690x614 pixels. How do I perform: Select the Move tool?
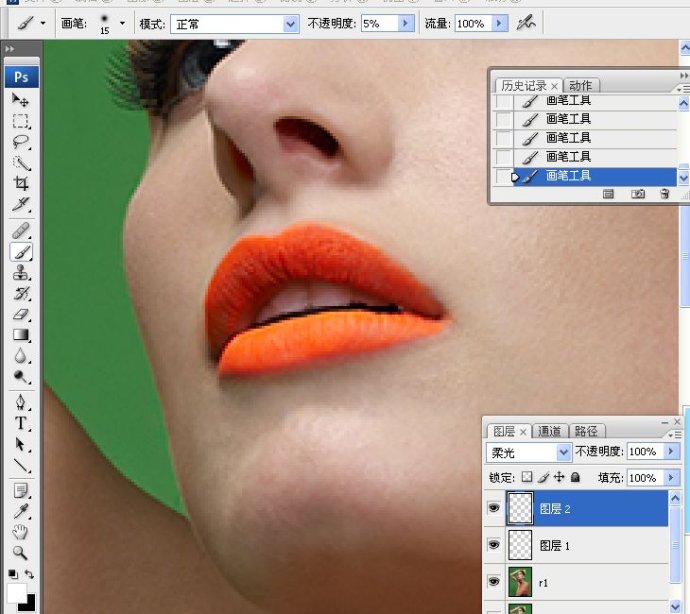tap(20, 100)
